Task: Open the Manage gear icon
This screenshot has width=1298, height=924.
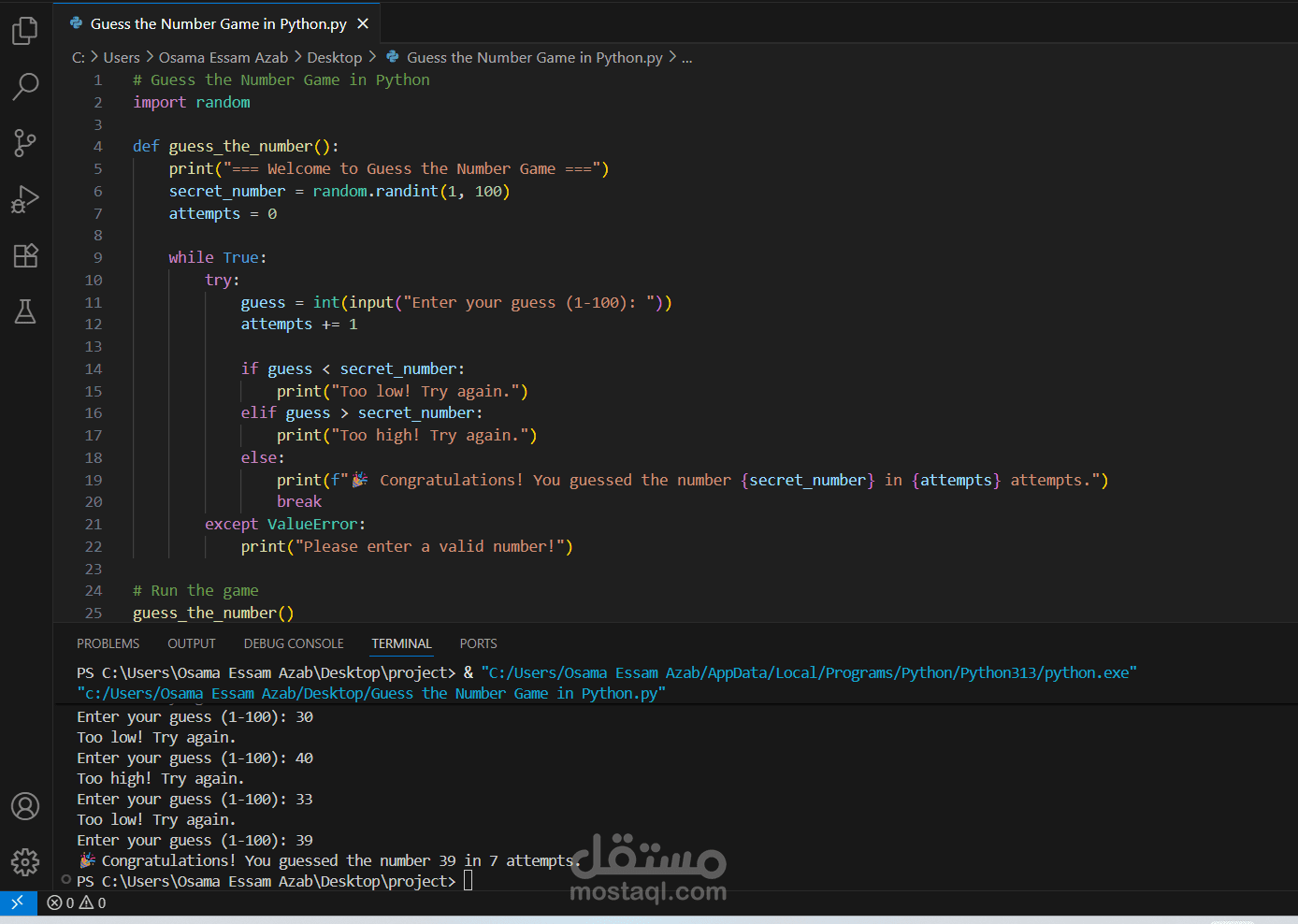Action: [25, 861]
